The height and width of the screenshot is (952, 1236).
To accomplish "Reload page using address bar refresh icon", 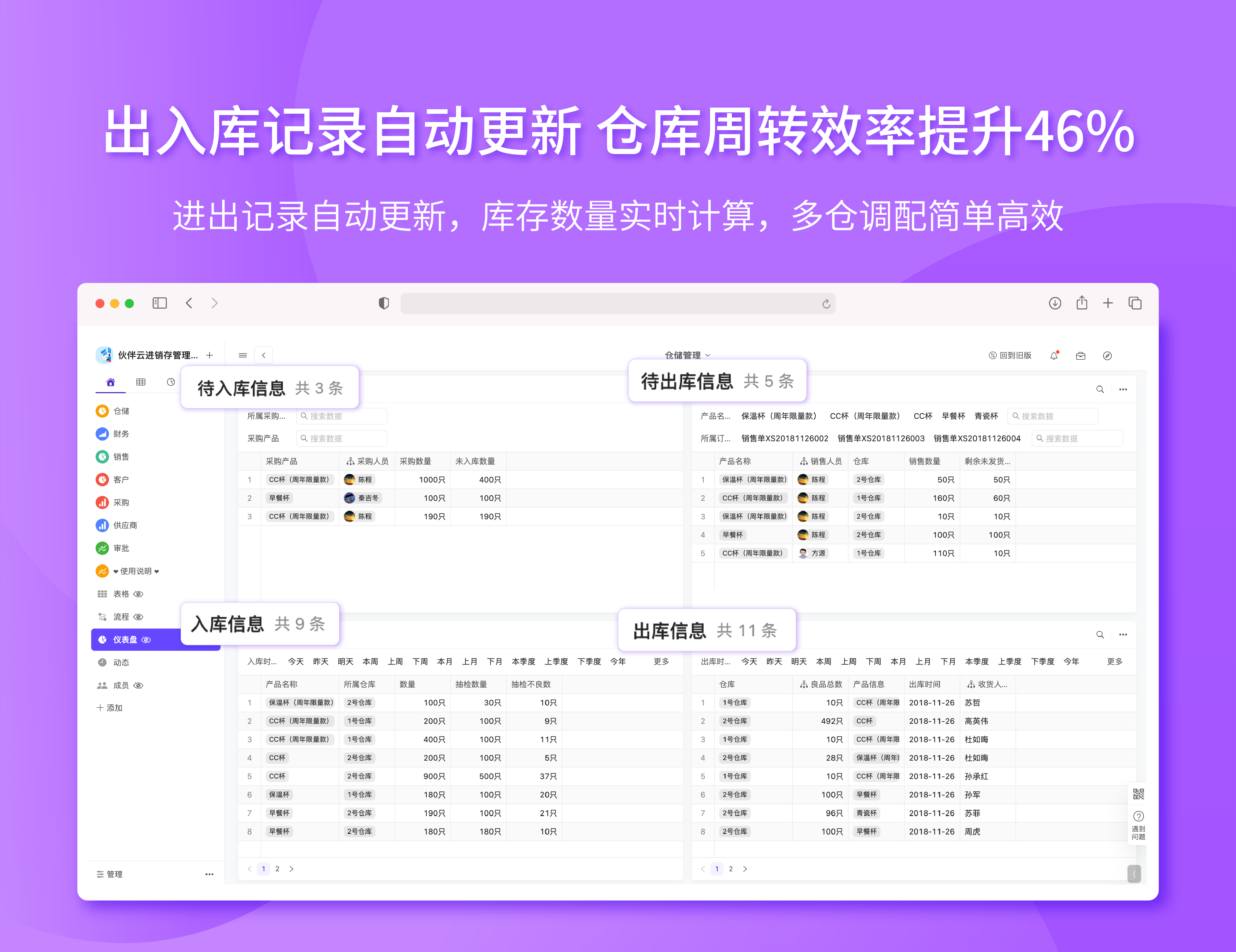I will [x=826, y=304].
